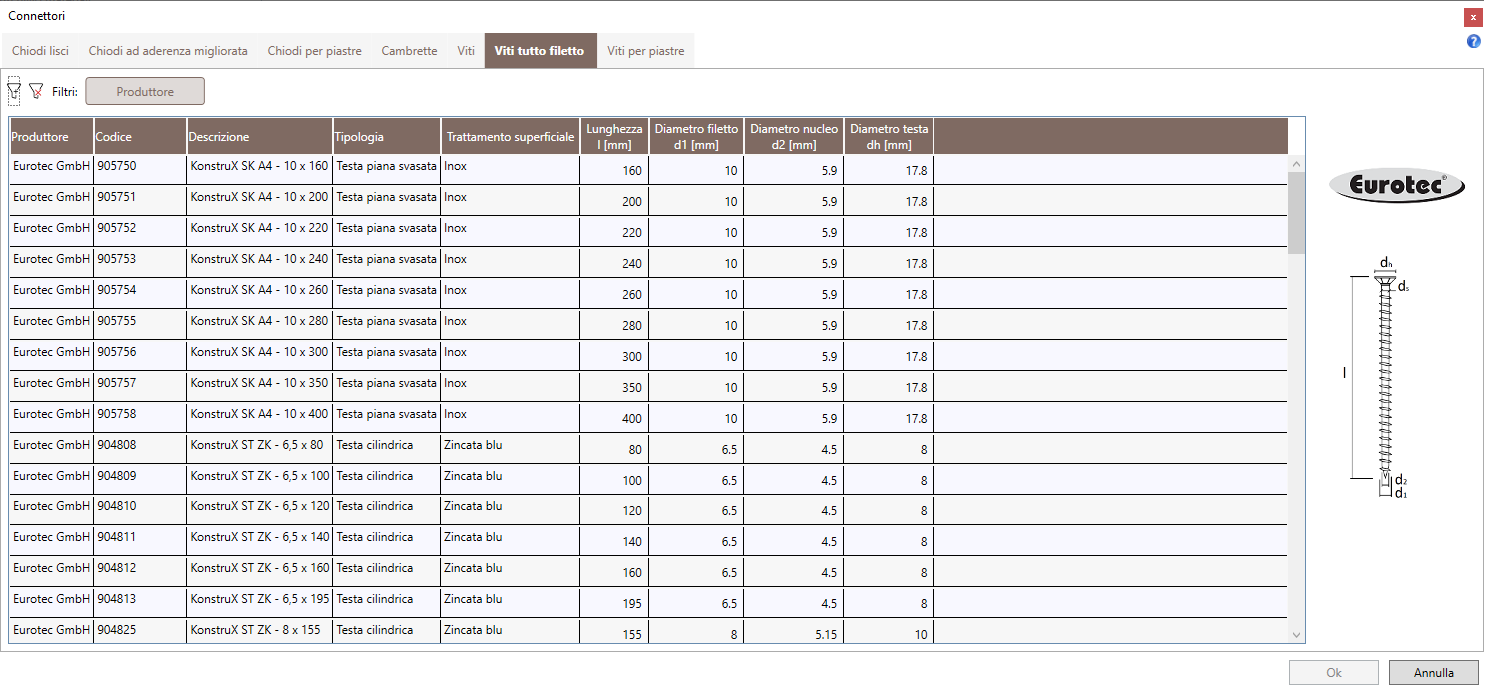This screenshot has width=1485, height=693.
Task: Select row with code 905750
Action: tap(648, 170)
